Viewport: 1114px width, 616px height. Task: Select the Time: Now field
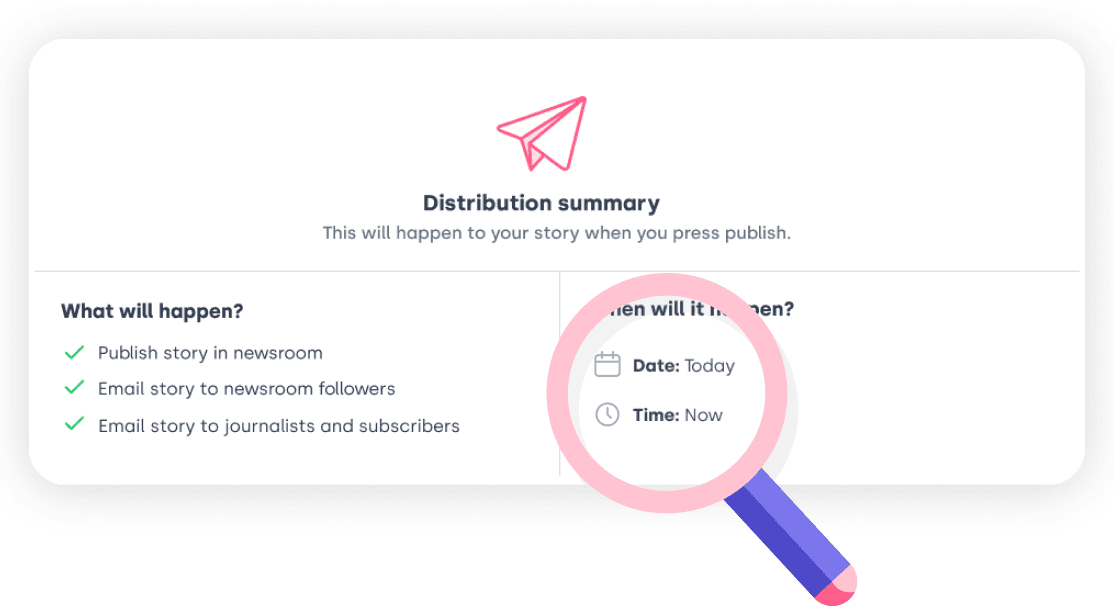pos(659,415)
